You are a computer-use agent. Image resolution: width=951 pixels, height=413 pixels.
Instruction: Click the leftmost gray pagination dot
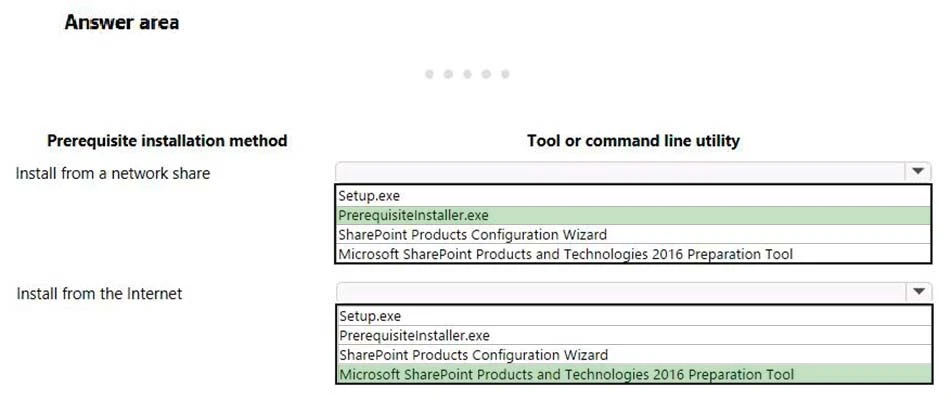(x=429, y=74)
